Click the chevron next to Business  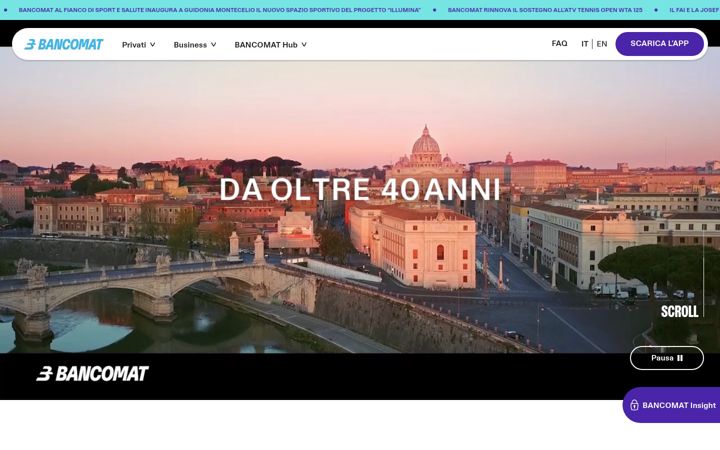tap(213, 45)
